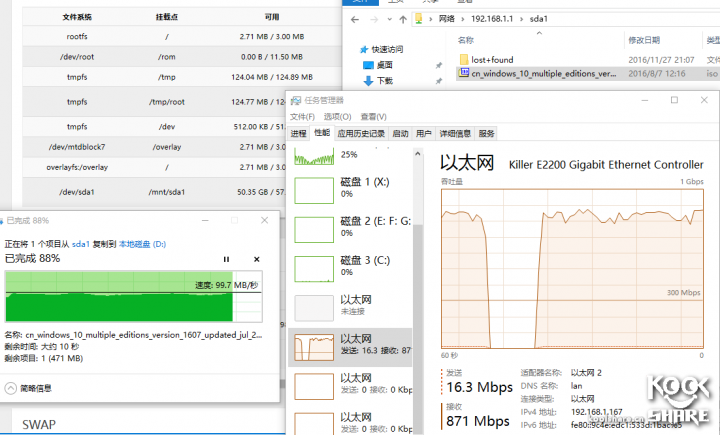Click the /mnt/sda1 mount point cell
The height and width of the screenshot is (435, 720).
(x=167, y=192)
